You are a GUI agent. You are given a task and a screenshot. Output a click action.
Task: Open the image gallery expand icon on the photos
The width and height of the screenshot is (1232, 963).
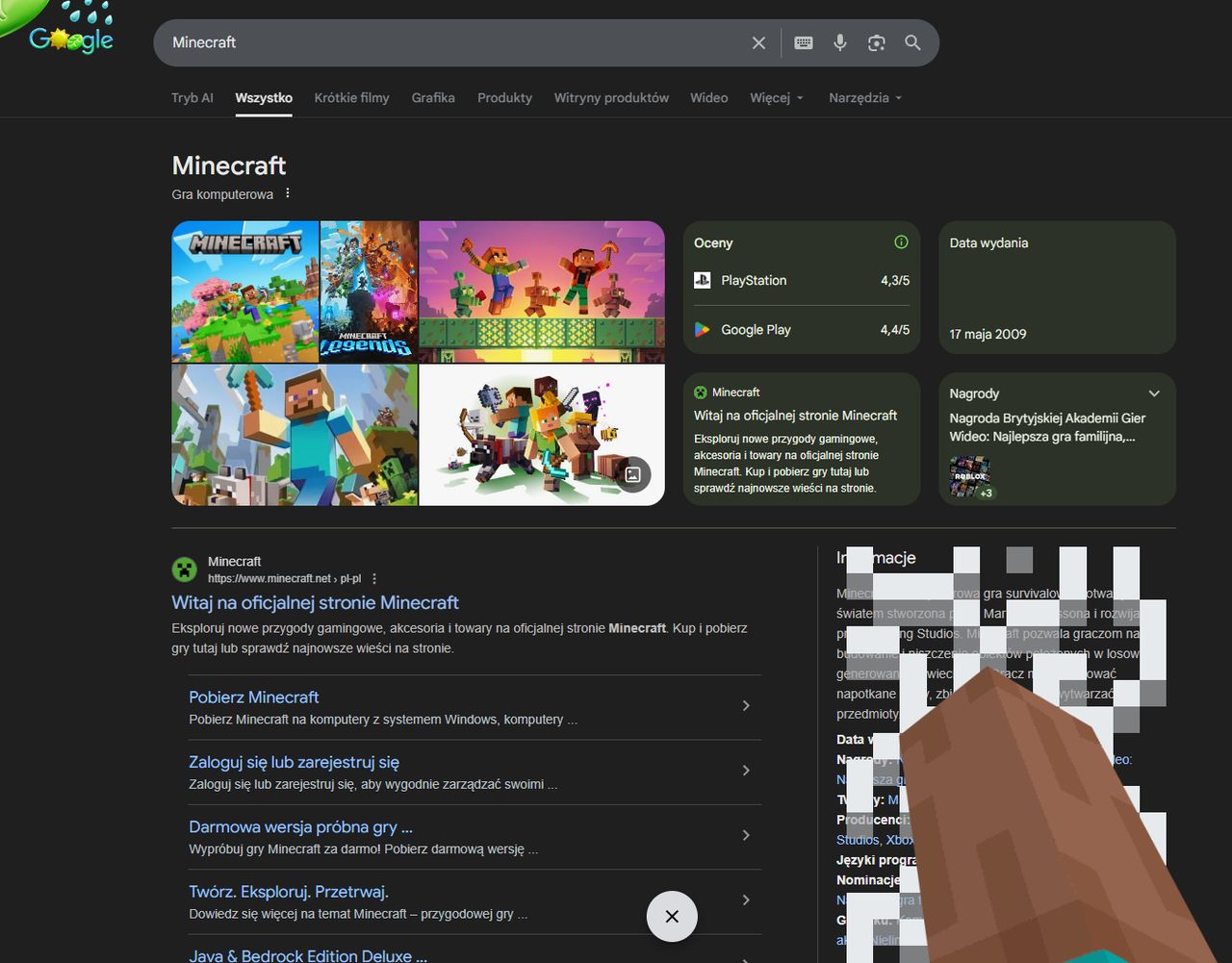point(633,474)
